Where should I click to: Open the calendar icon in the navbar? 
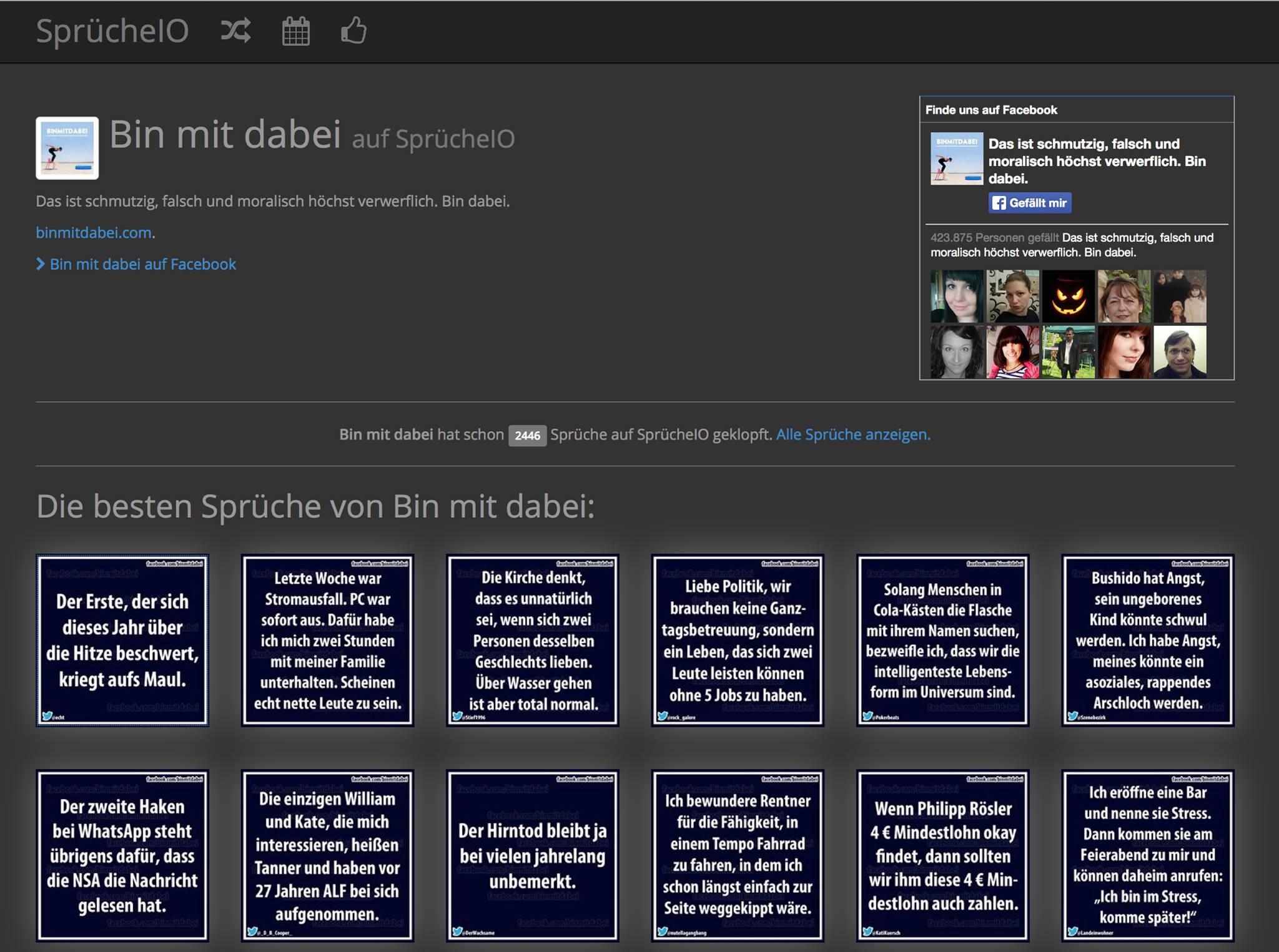[295, 31]
